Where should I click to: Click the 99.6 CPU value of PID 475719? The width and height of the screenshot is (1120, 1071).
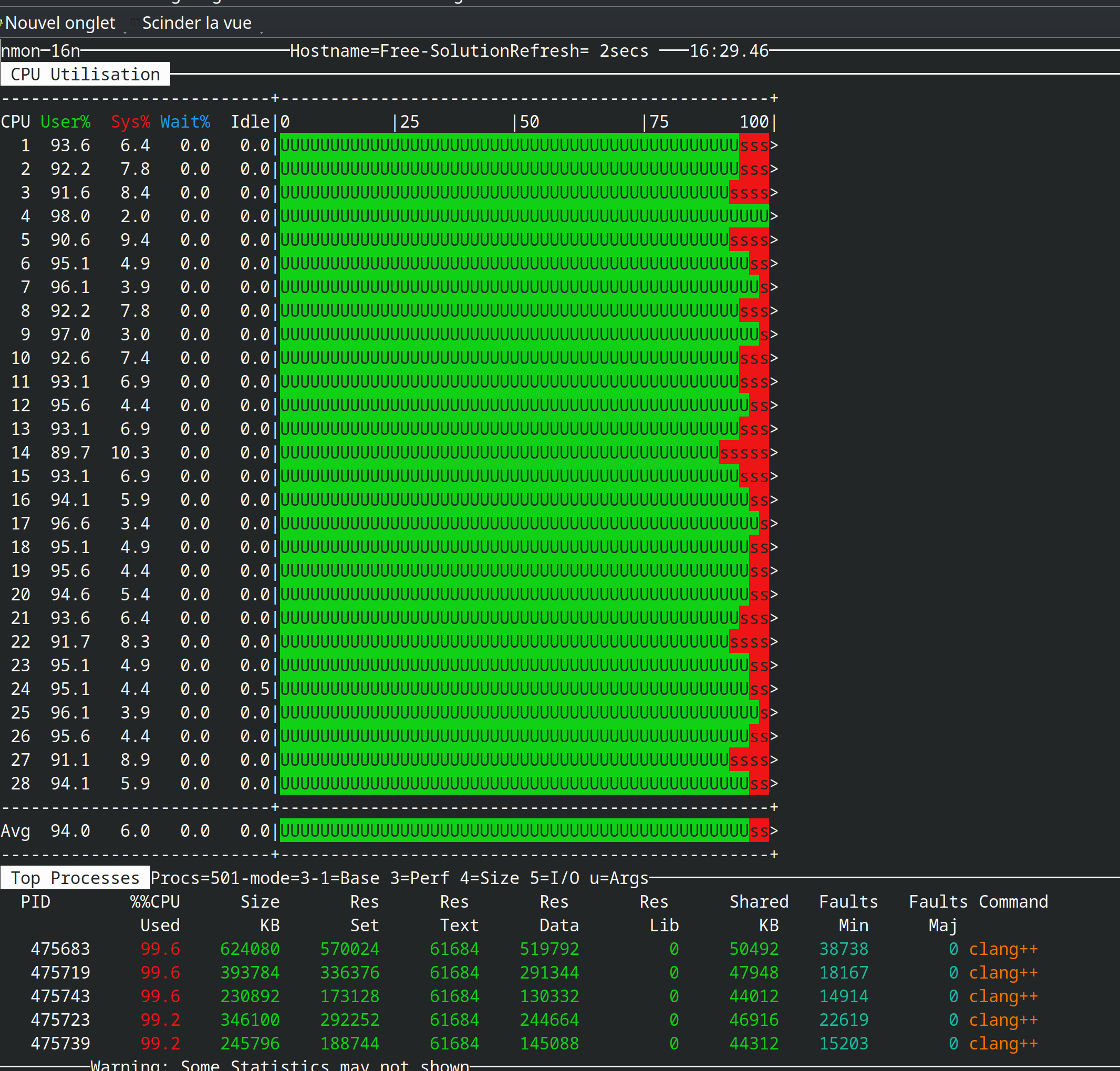pos(160,972)
